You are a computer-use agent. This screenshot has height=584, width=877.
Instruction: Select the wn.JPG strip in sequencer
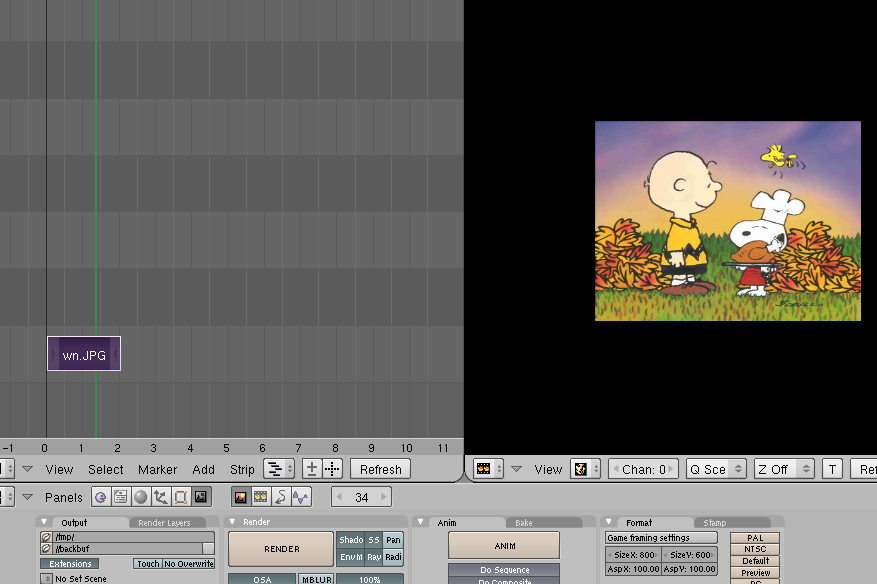84,354
